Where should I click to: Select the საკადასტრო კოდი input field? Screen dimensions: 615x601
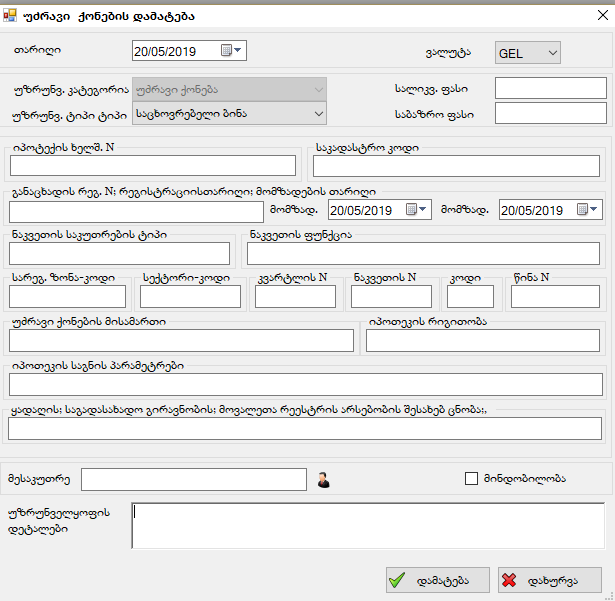click(x=456, y=166)
